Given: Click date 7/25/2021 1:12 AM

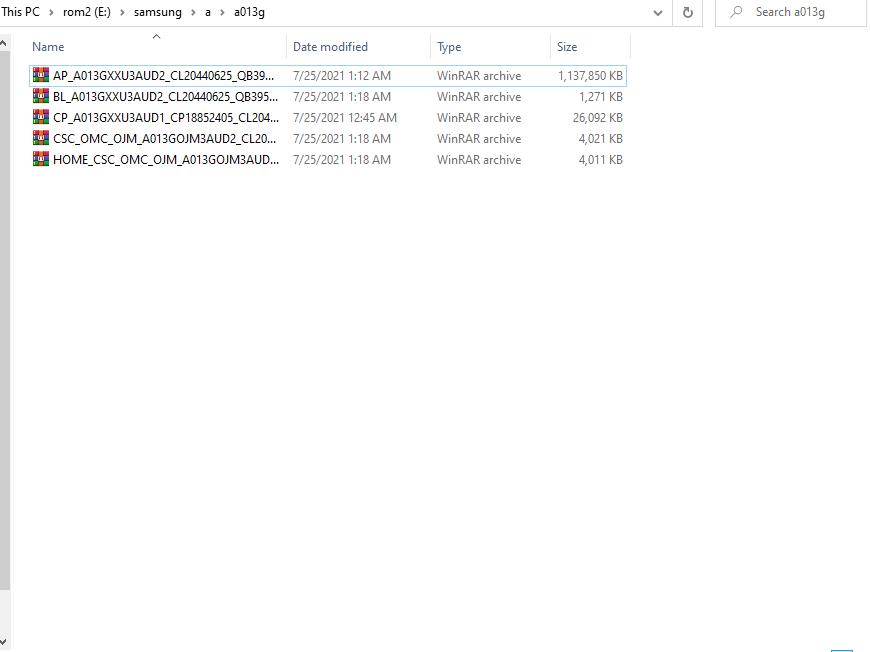Looking at the screenshot, I should 342,75.
